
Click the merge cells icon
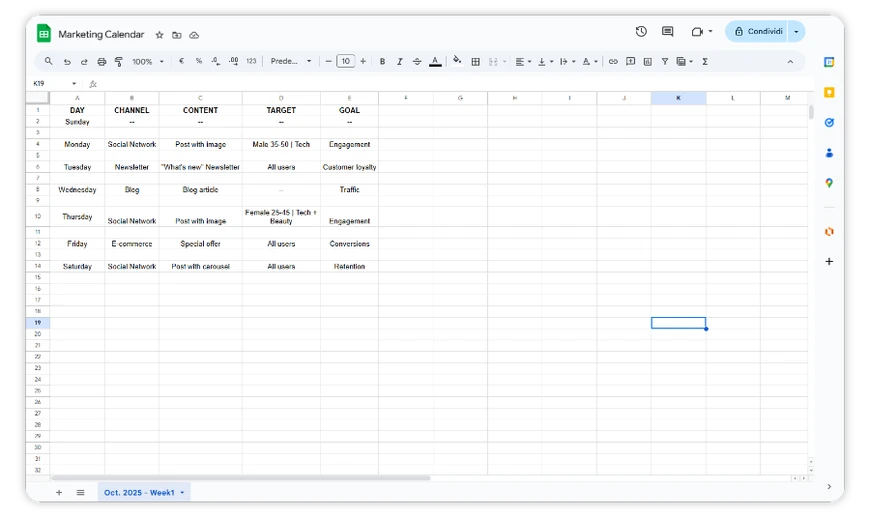click(x=493, y=62)
